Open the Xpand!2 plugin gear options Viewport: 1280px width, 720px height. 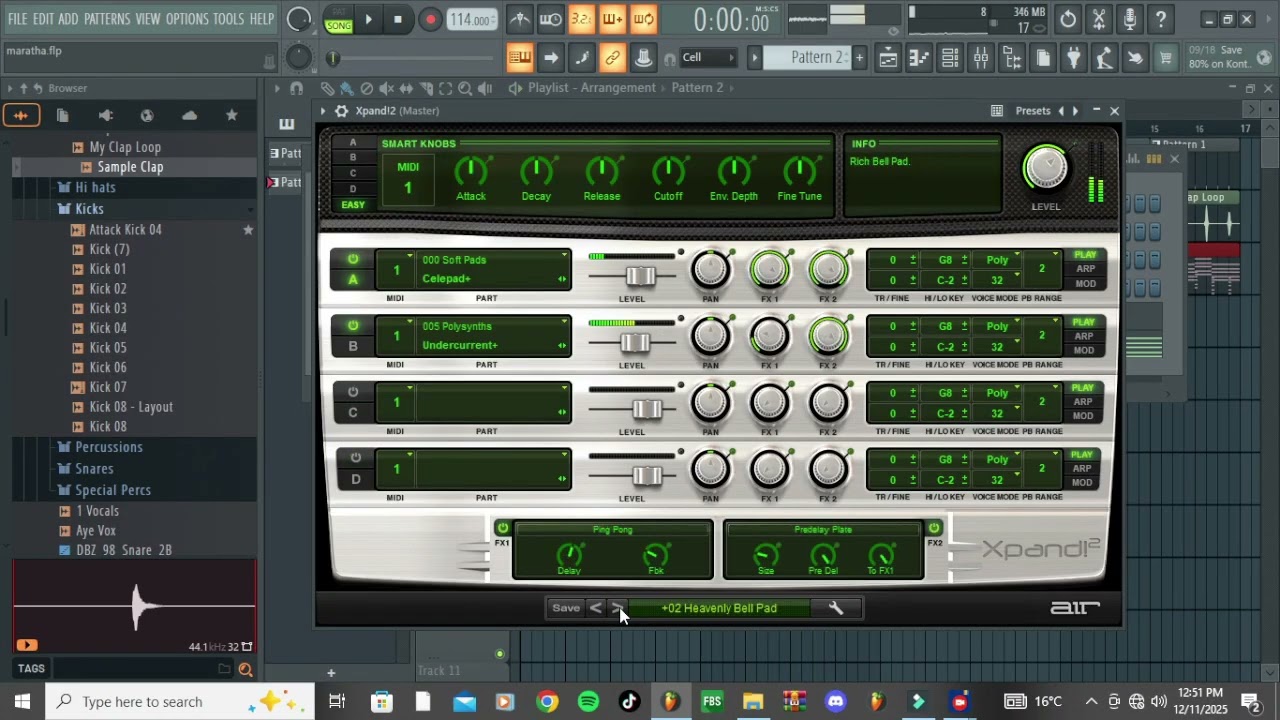pyautogui.click(x=341, y=111)
